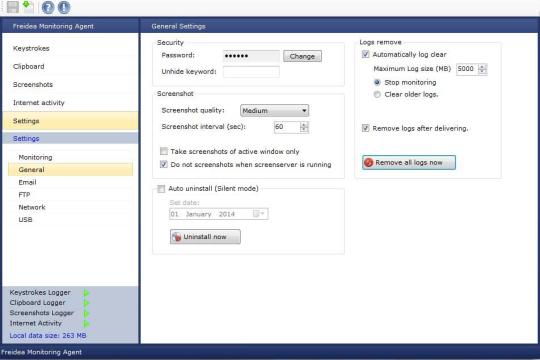Click the Screenshot interval value field
Image resolution: width=540 pixels, height=360 pixels.
pyautogui.click(x=287, y=127)
